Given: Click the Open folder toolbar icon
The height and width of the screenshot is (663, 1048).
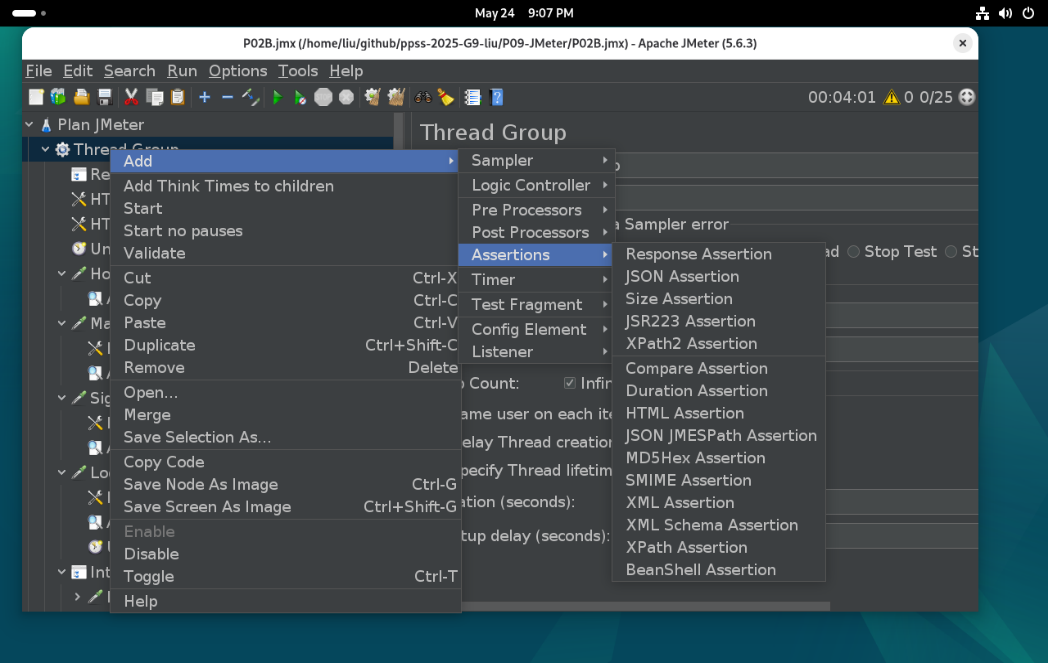Looking at the screenshot, I should 82,98.
